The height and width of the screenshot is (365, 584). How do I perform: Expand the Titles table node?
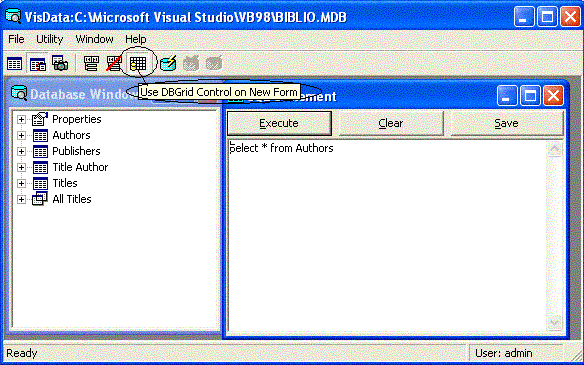point(21,184)
